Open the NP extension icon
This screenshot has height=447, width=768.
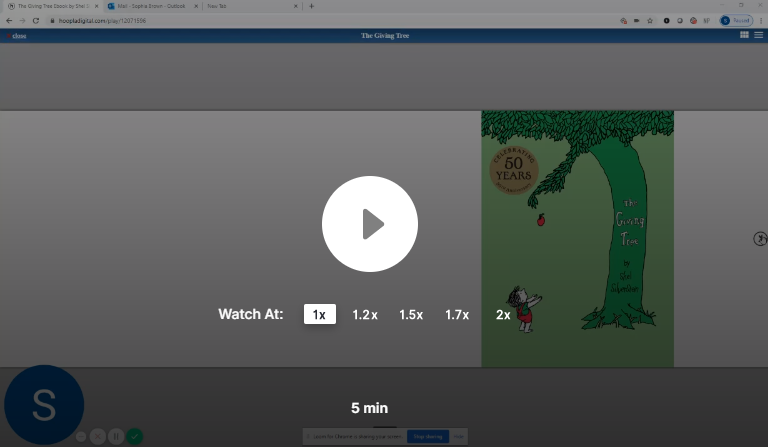pos(706,21)
